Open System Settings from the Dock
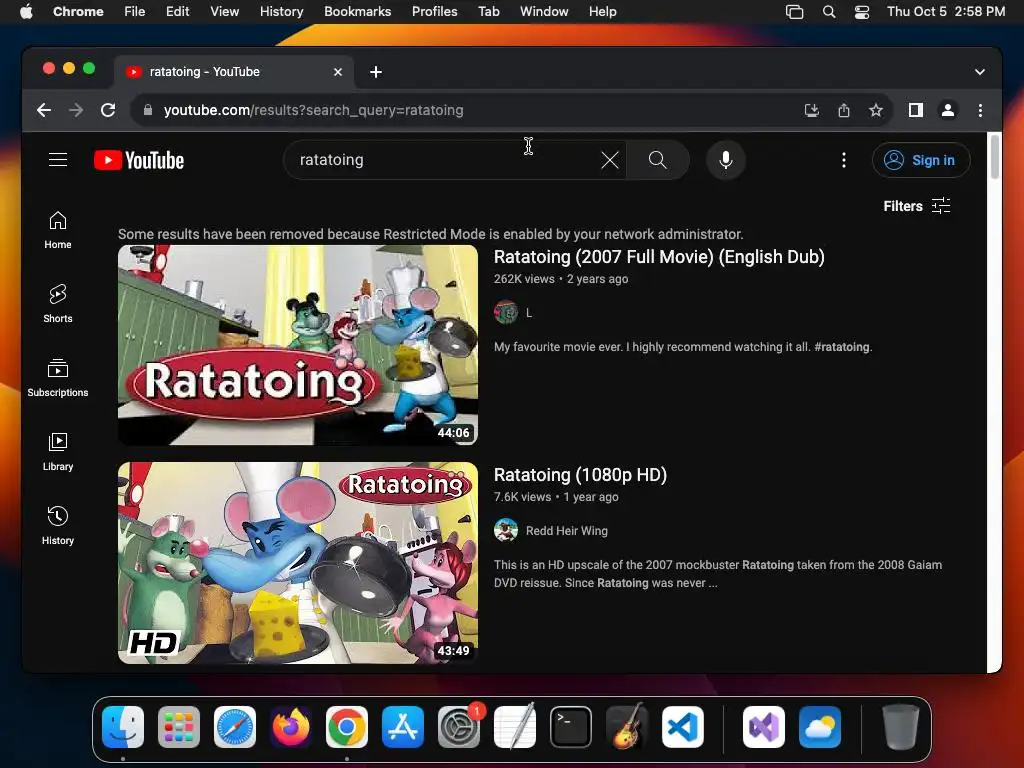The image size is (1024, 768). 458,727
